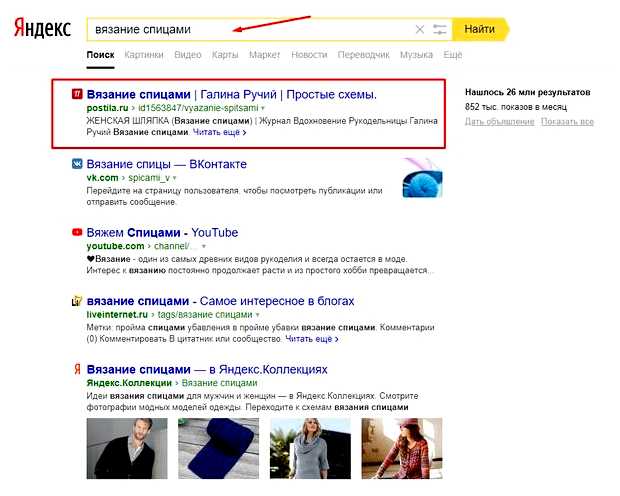The width and height of the screenshot is (620, 496).
Task: Open the Карты tab
Action: click(225, 55)
